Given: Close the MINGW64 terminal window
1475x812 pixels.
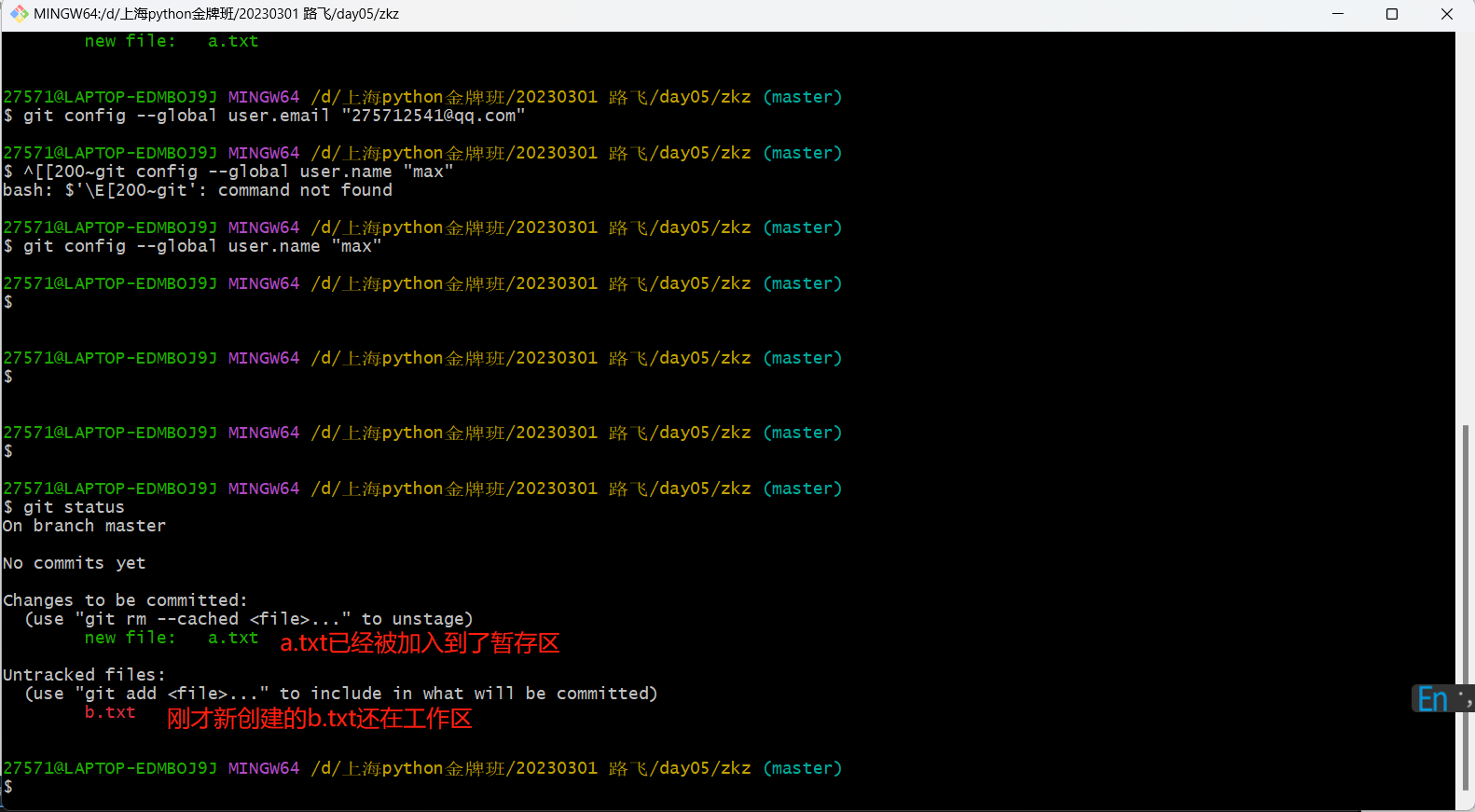Looking at the screenshot, I should [1447, 14].
